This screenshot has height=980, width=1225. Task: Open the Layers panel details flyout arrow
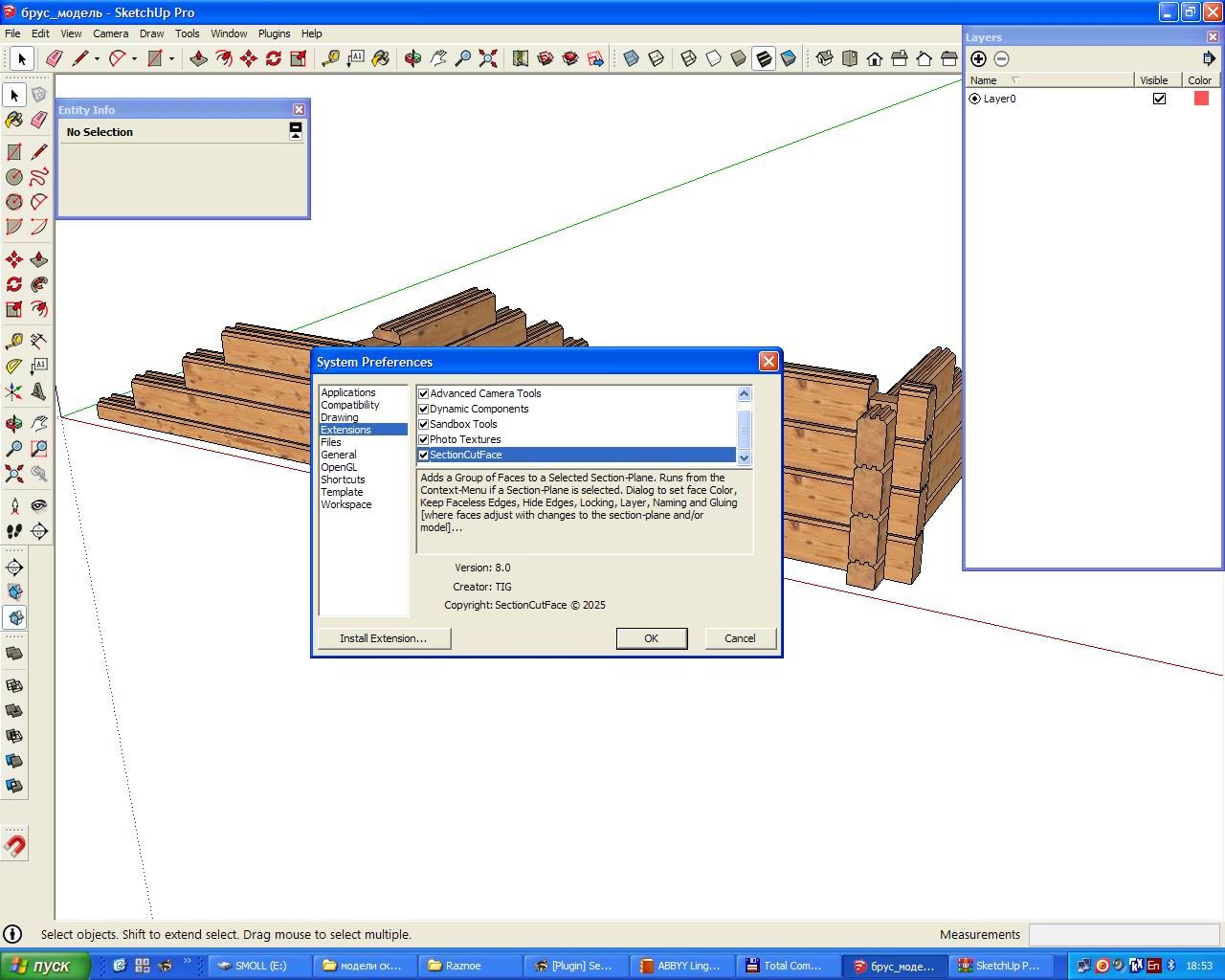click(1209, 59)
